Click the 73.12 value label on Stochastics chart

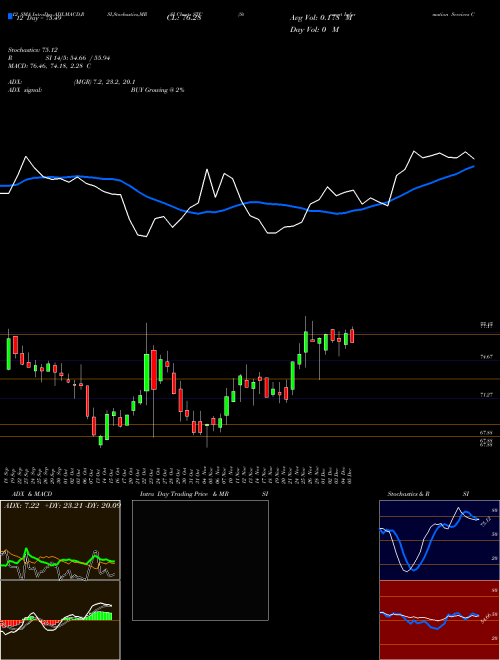485,522
